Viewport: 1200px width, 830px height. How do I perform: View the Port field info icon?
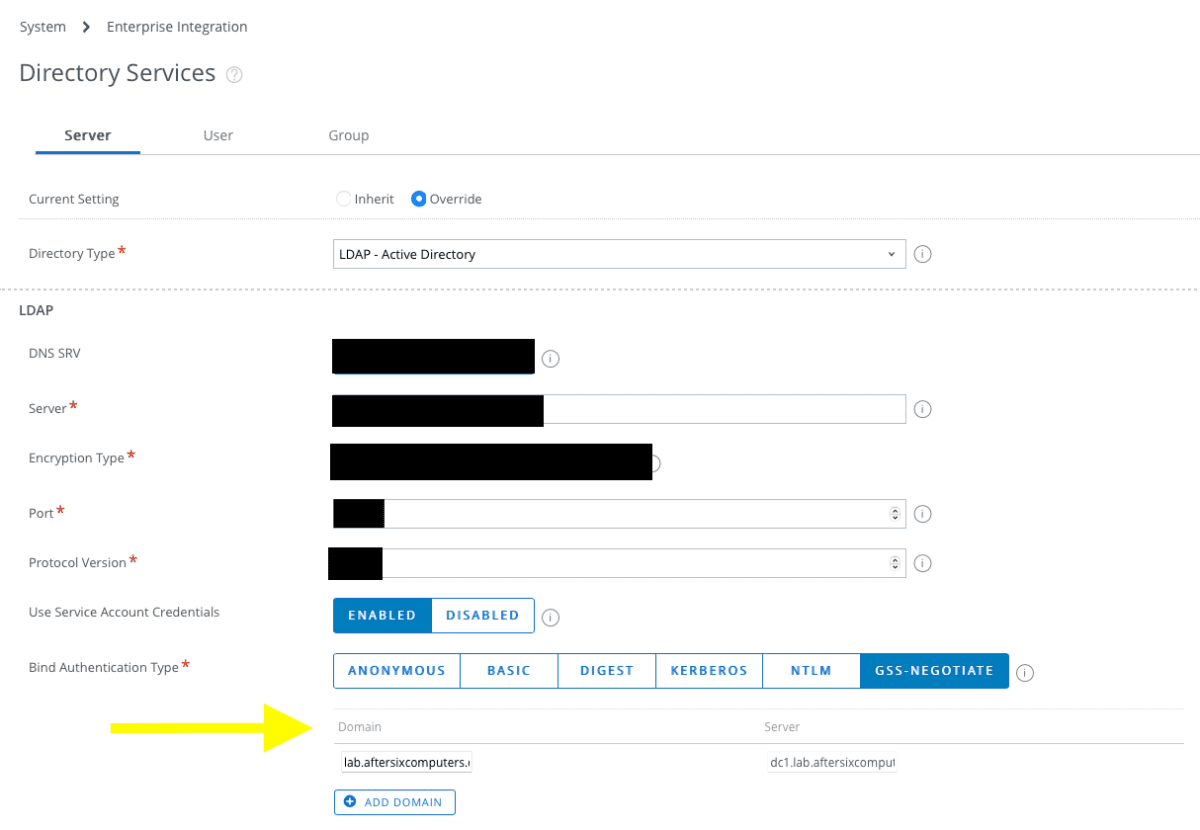(x=922, y=513)
